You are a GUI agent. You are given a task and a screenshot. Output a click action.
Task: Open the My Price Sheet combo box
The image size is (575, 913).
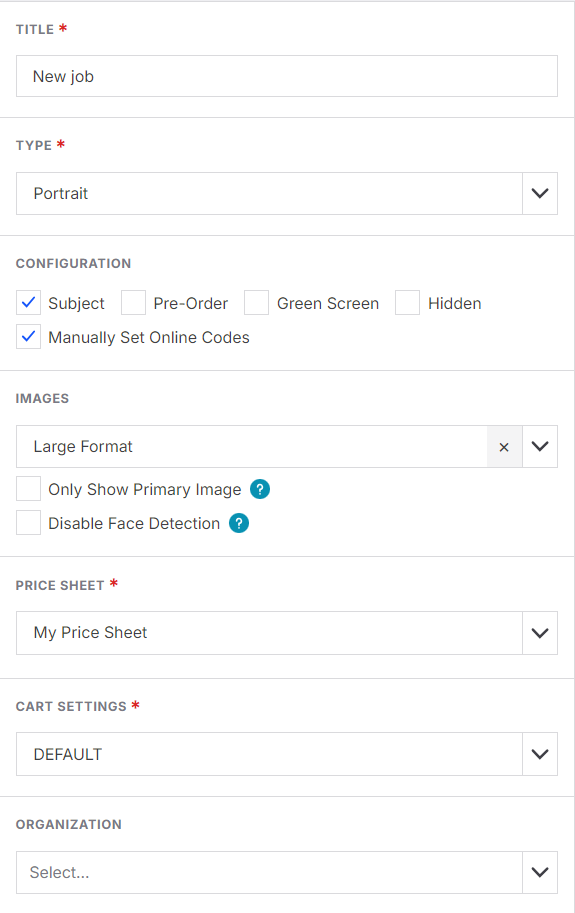(x=269, y=633)
